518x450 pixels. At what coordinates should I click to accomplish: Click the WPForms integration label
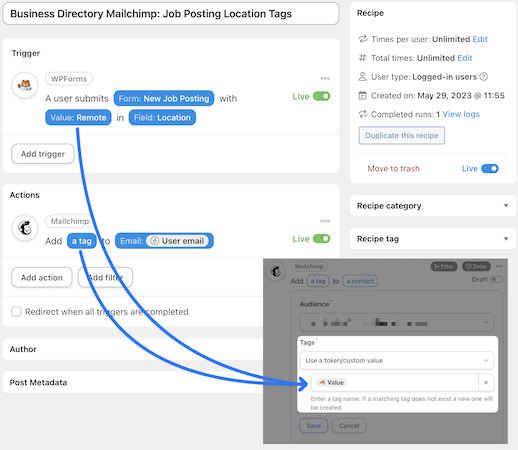click(x=69, y=79)
